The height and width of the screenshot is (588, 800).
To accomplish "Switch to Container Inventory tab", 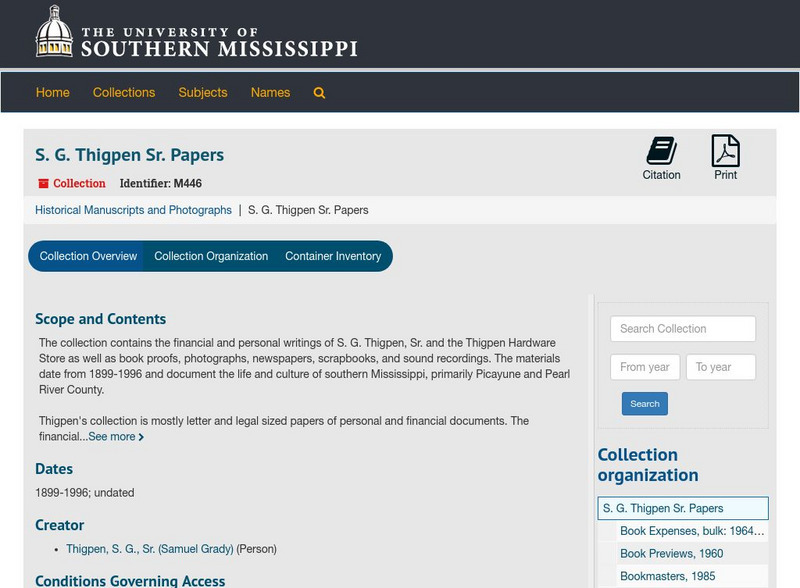I will coord(333,256).
